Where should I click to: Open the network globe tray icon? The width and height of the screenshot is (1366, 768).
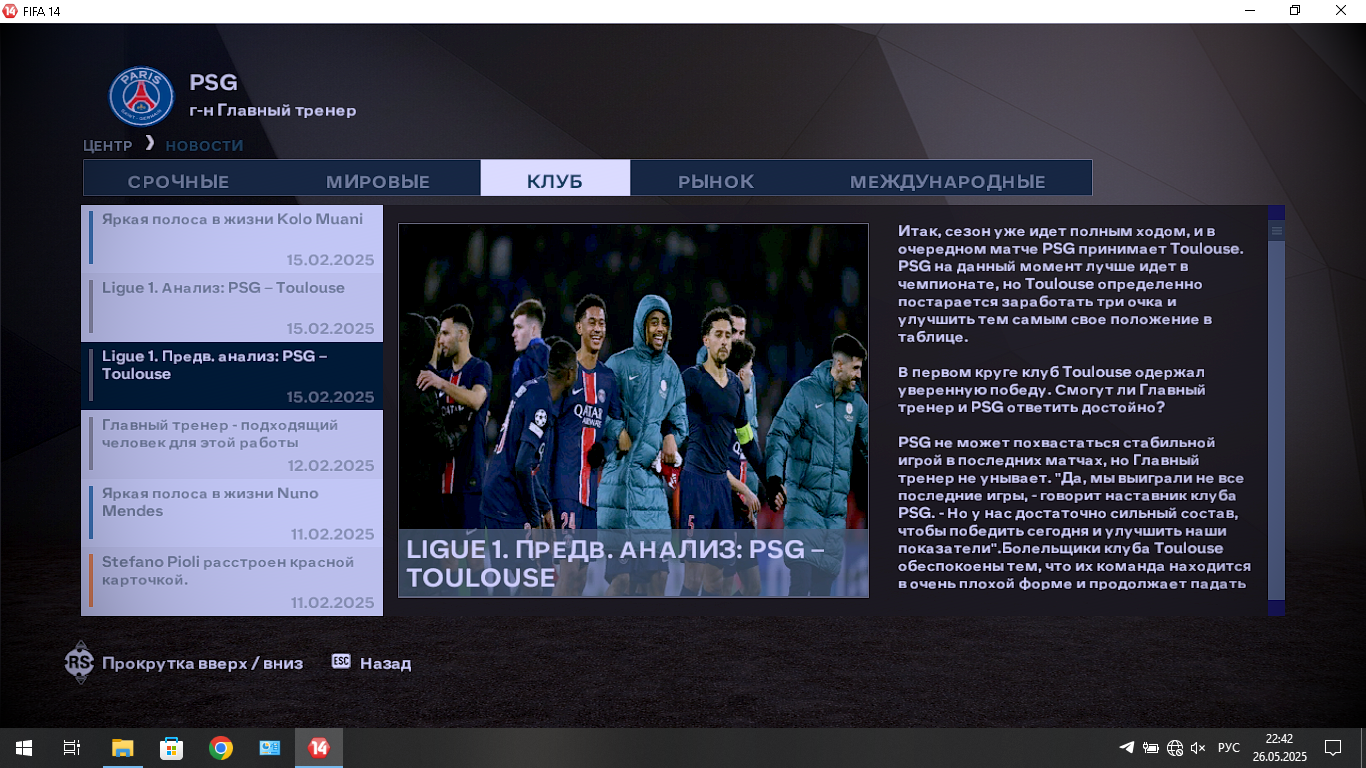[x=1174, y=748]
